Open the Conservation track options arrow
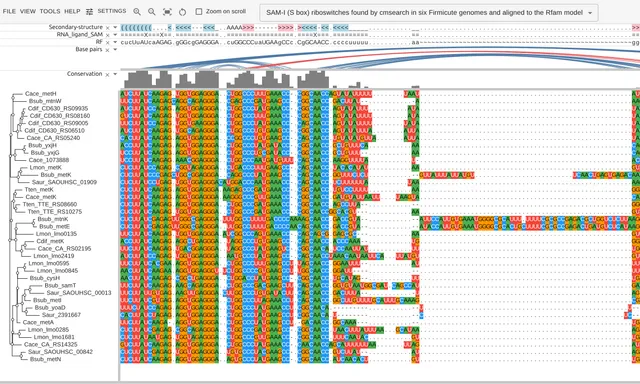Image resolution: width=640 pixels, height=384 pixels. pyautogui.click(x=115, y=74)
